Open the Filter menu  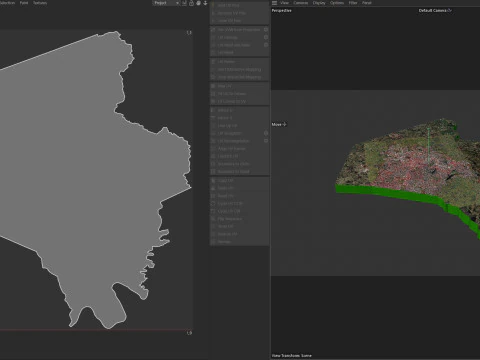353,3
